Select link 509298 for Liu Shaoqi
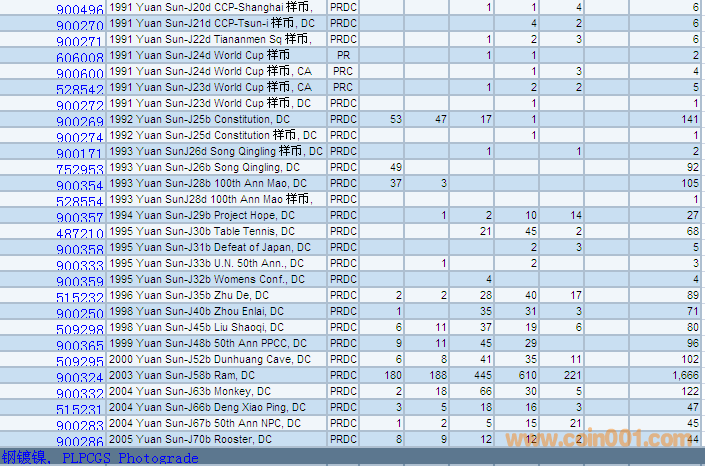The image size is (705, 466). click(80, 330)
